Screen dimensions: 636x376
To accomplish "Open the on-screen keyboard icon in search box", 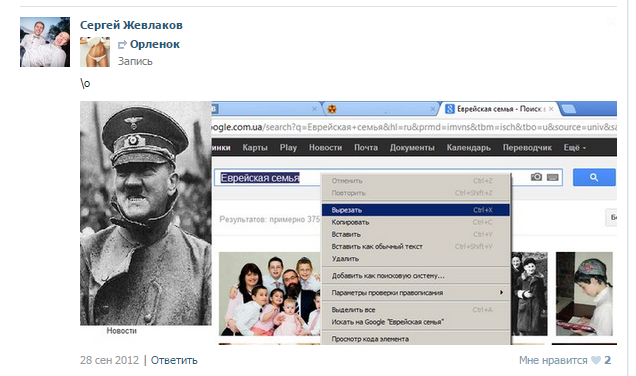I will pos(552,177).
